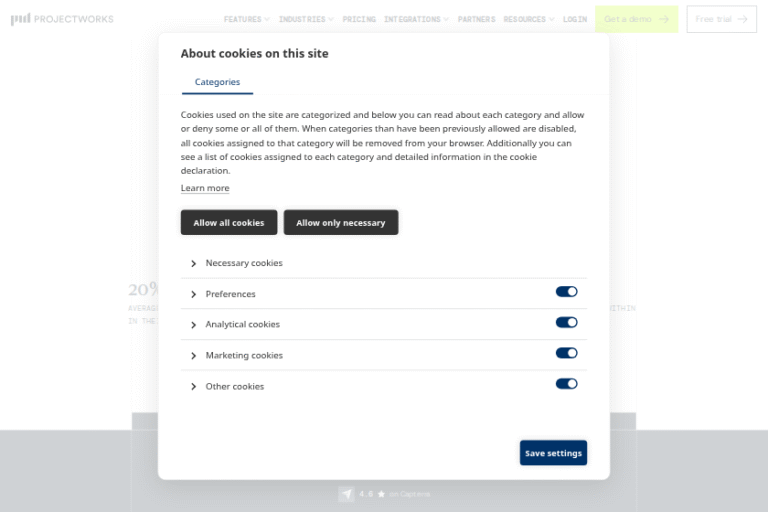Select the Categories tab
The width and height of the screenshot is (768, 512).
click(217, 82)
